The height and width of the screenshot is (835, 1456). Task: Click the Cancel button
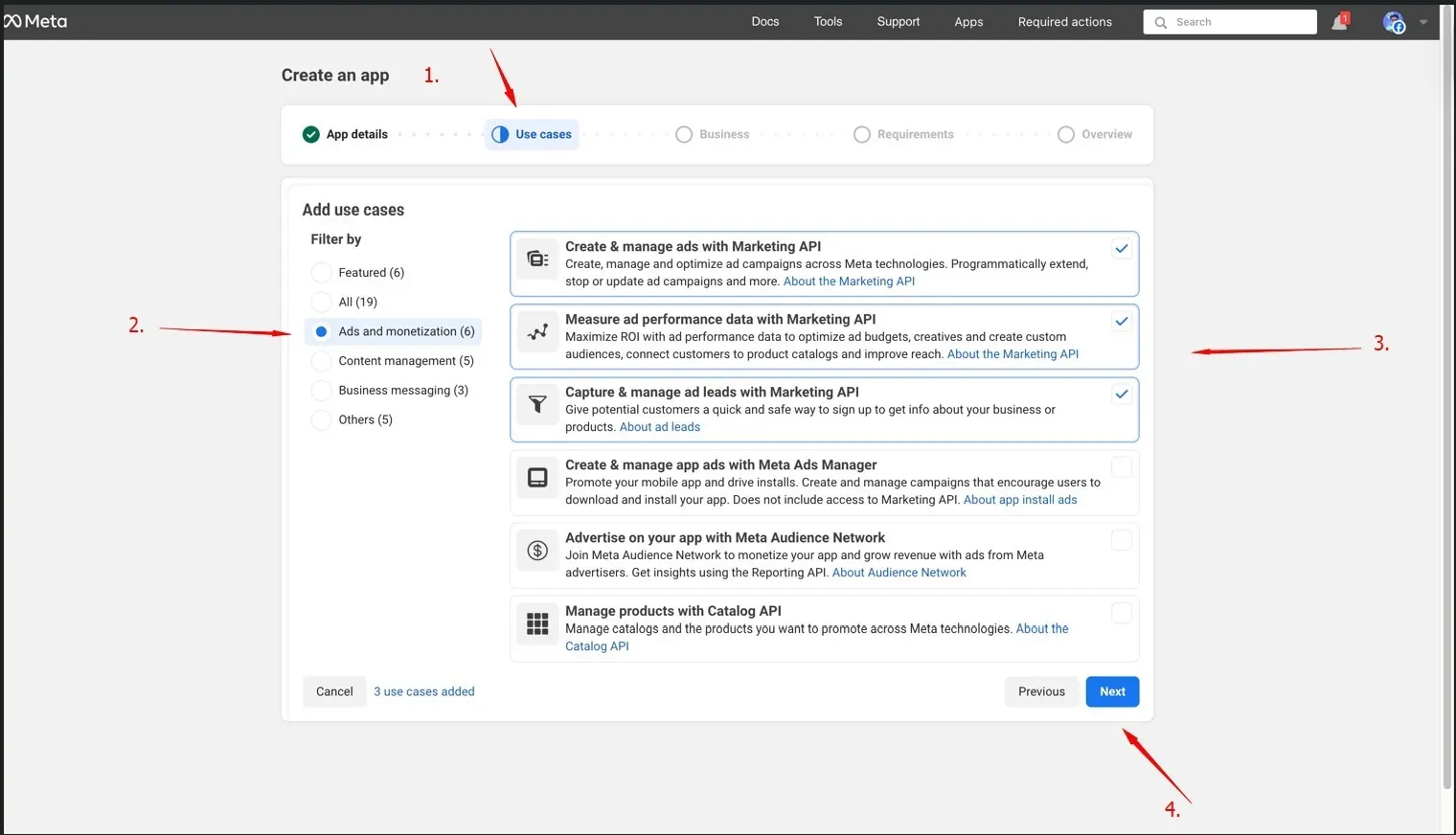tap(334, 691)
